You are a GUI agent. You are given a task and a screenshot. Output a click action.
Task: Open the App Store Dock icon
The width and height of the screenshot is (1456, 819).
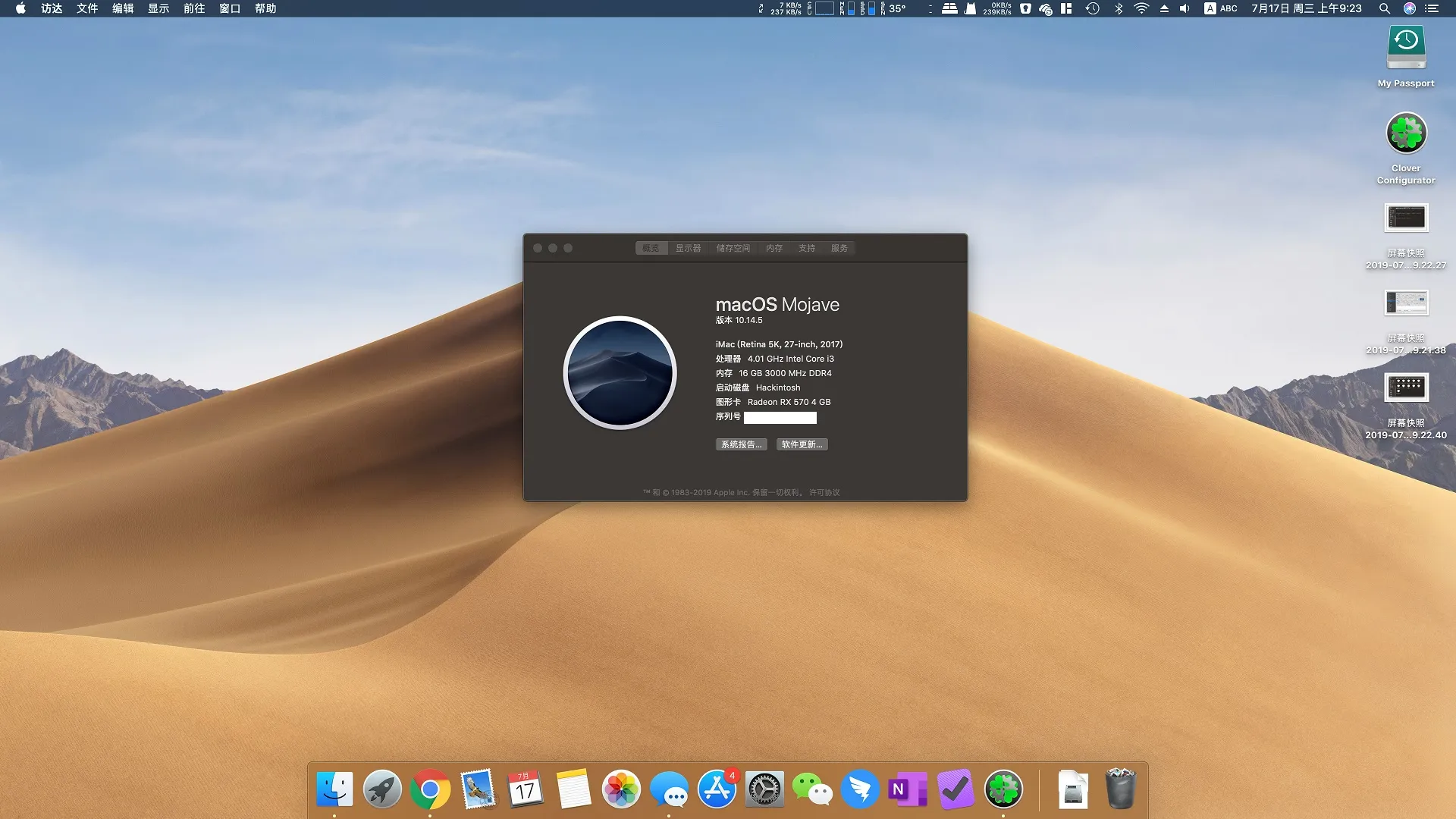[x=717, y=789]
